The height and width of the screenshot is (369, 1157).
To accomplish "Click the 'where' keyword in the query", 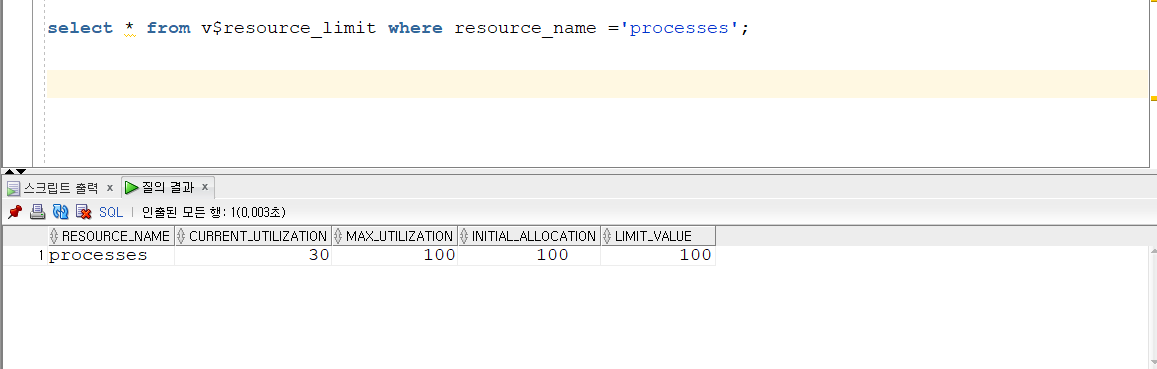I will (415, 28).
